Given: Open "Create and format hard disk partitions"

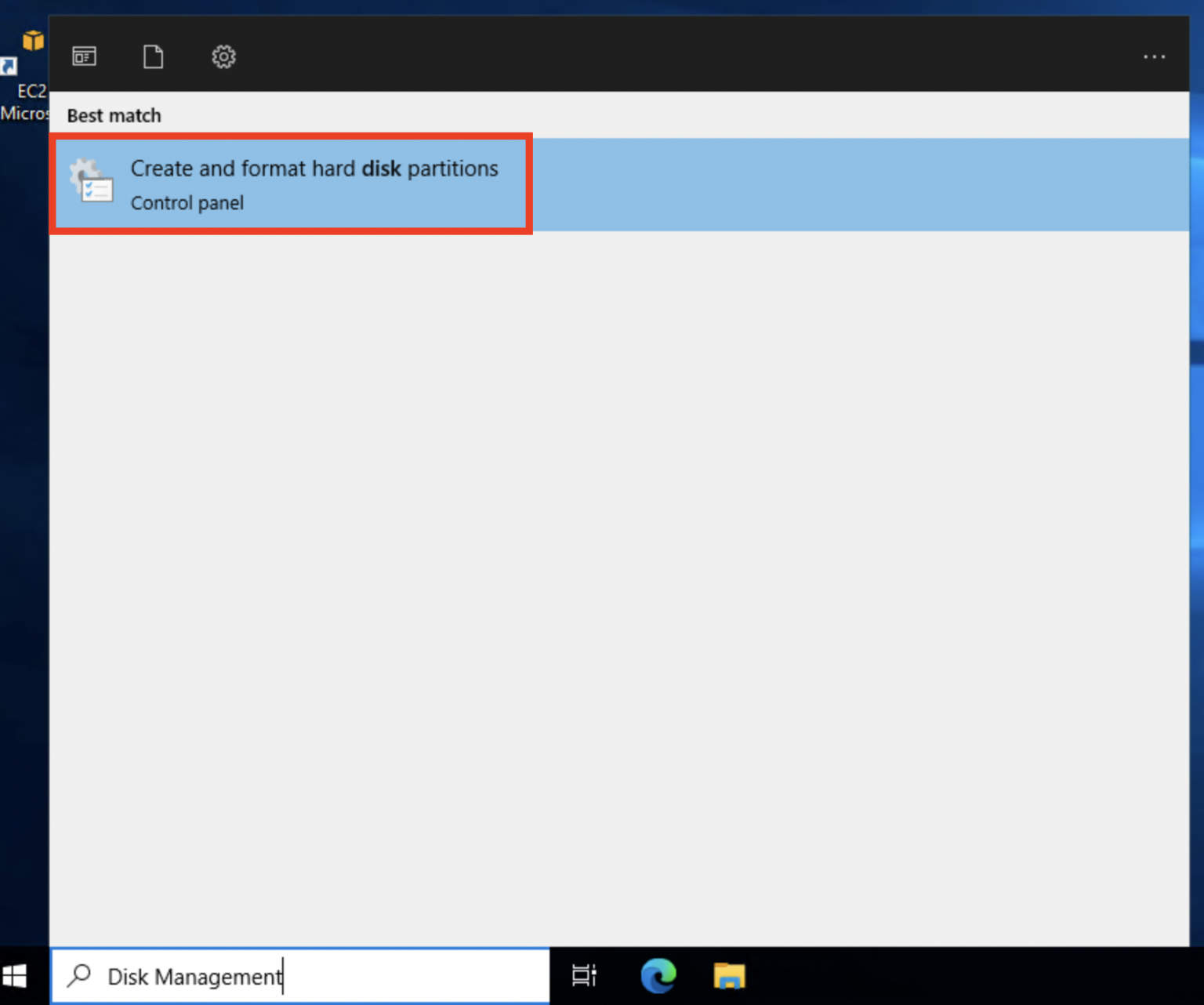Looking at the screenshot, I should coord(314,169).
